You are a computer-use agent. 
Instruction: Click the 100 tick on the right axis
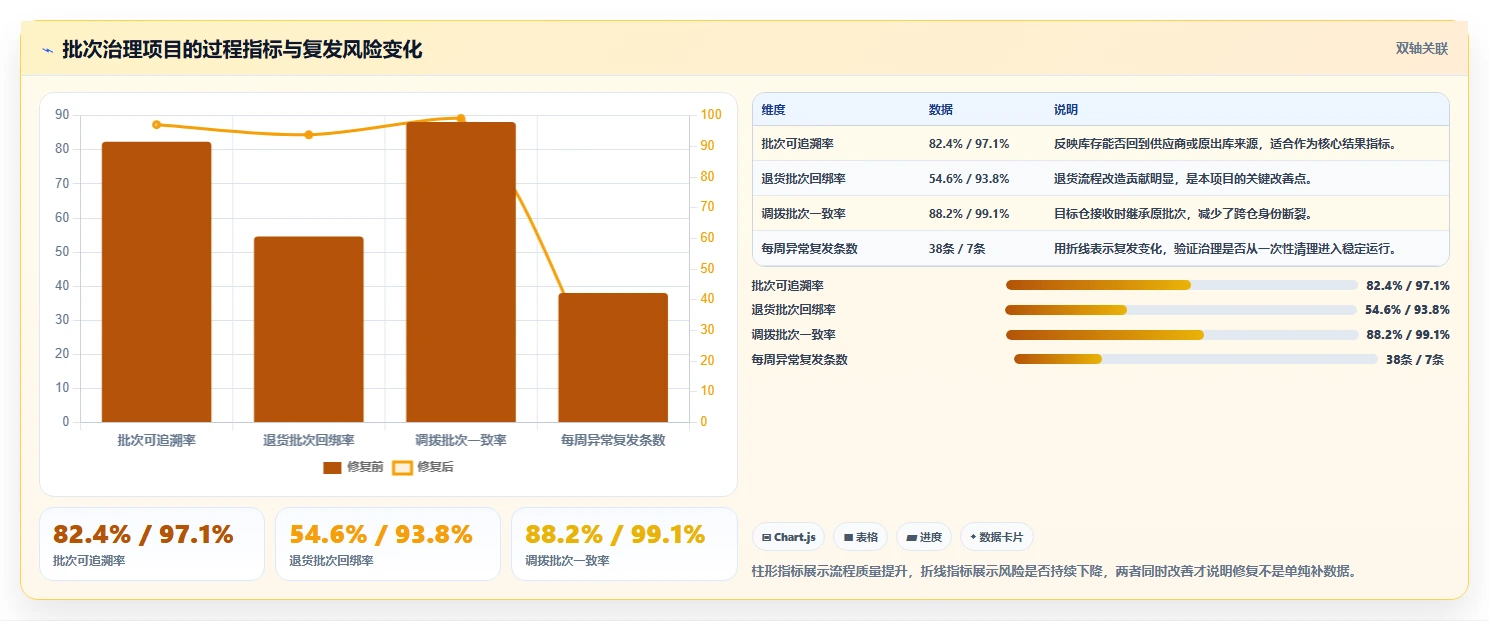tap(710, 115)
